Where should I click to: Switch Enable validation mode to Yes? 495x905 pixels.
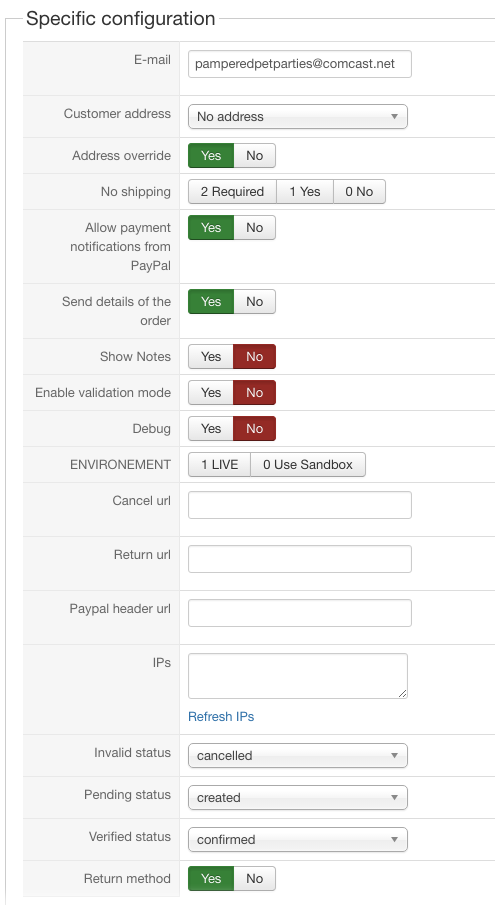point(211,392)
